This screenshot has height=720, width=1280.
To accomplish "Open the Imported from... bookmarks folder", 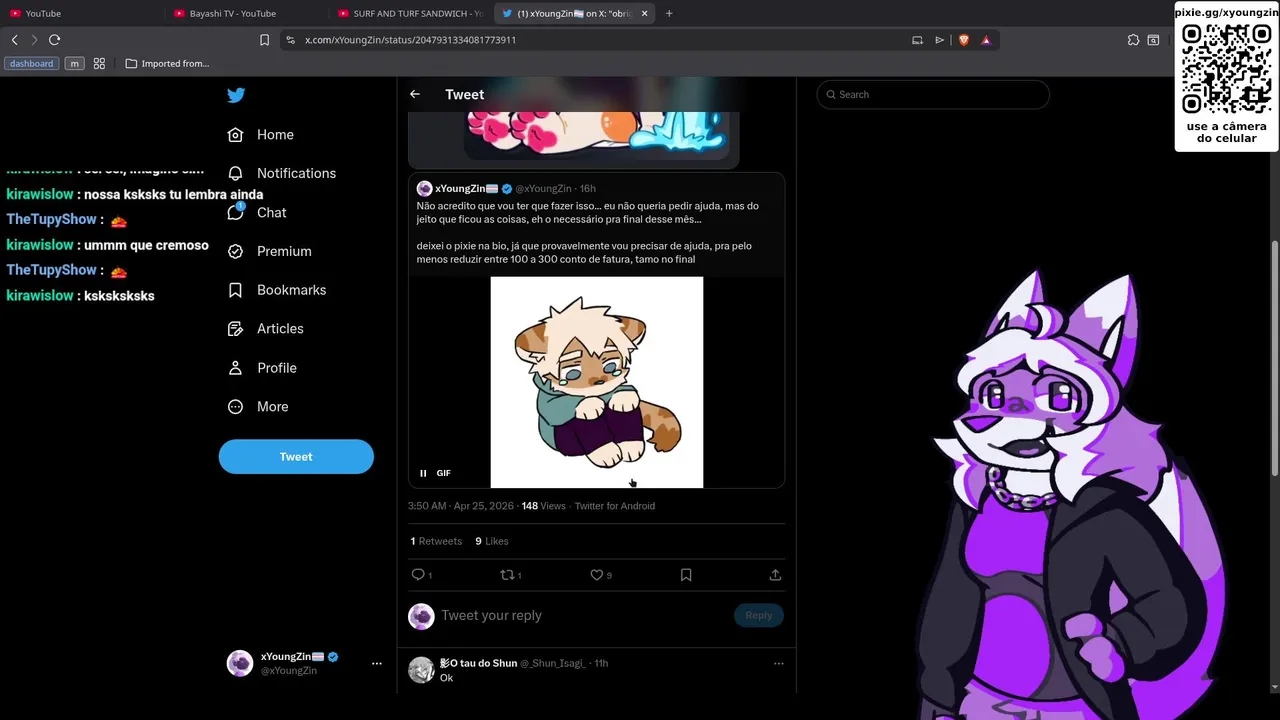I will pos(167,64).
